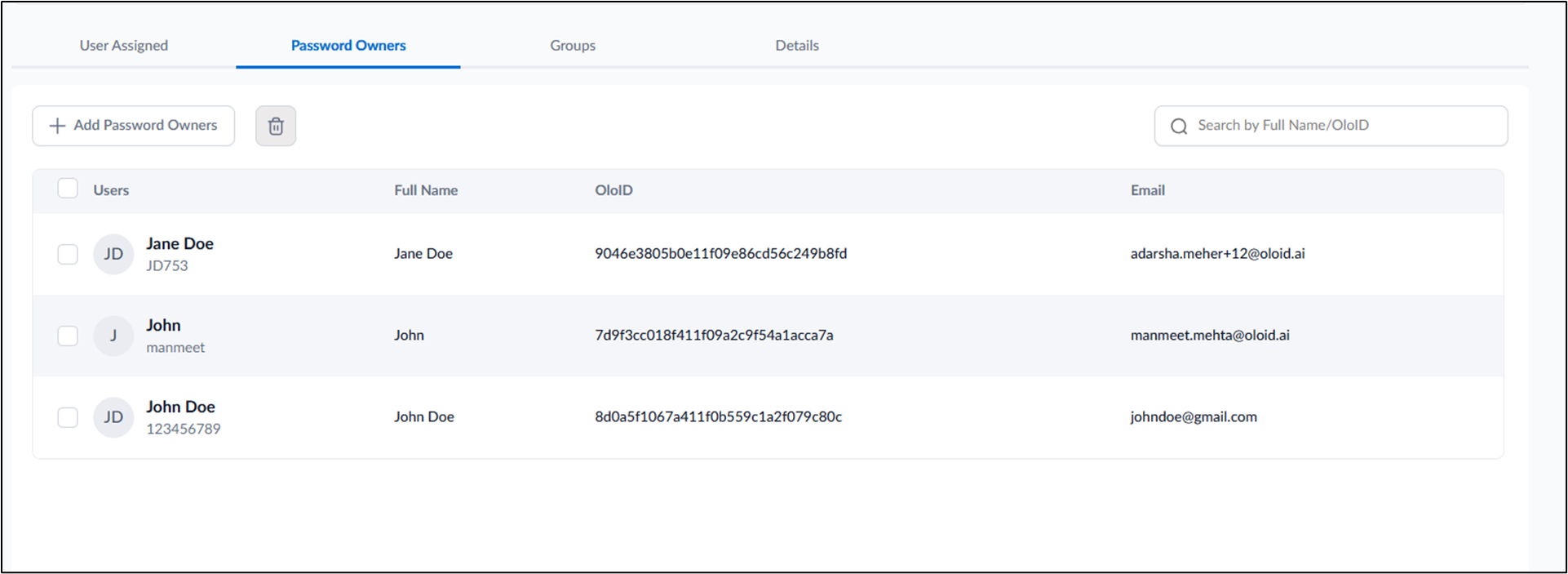Click the manmeet username text

175,347
